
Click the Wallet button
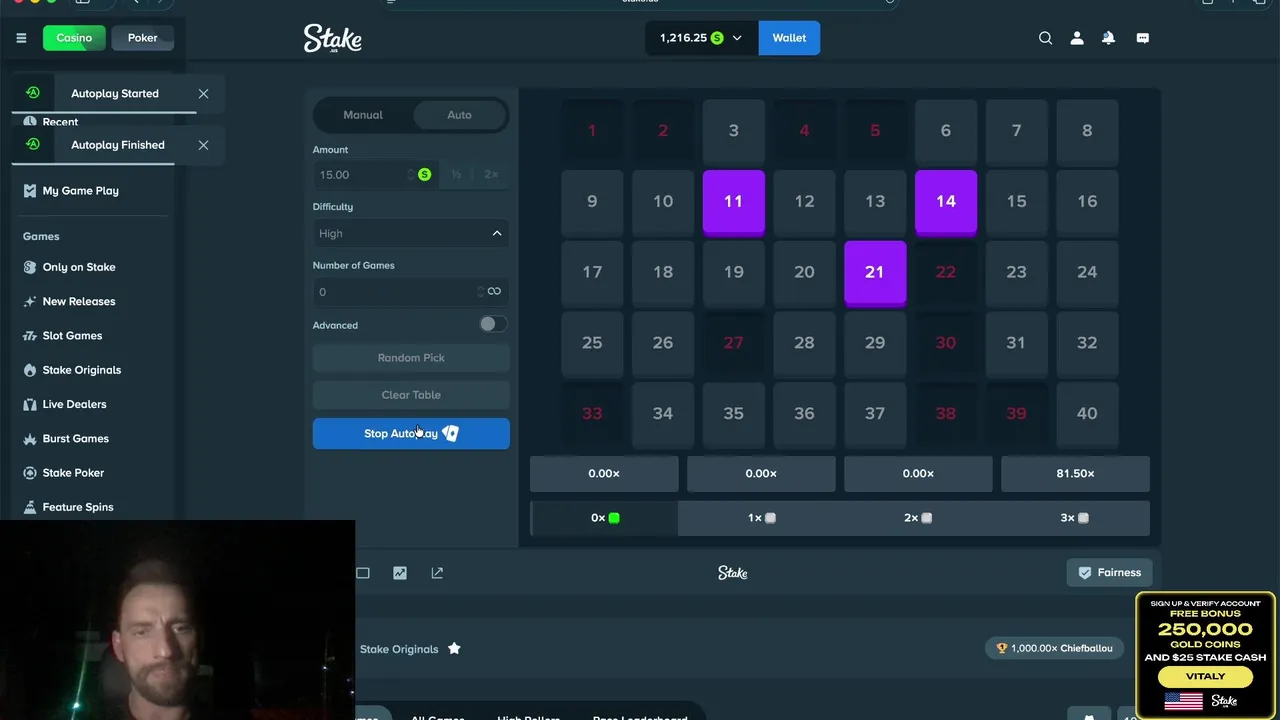[789, 38]
